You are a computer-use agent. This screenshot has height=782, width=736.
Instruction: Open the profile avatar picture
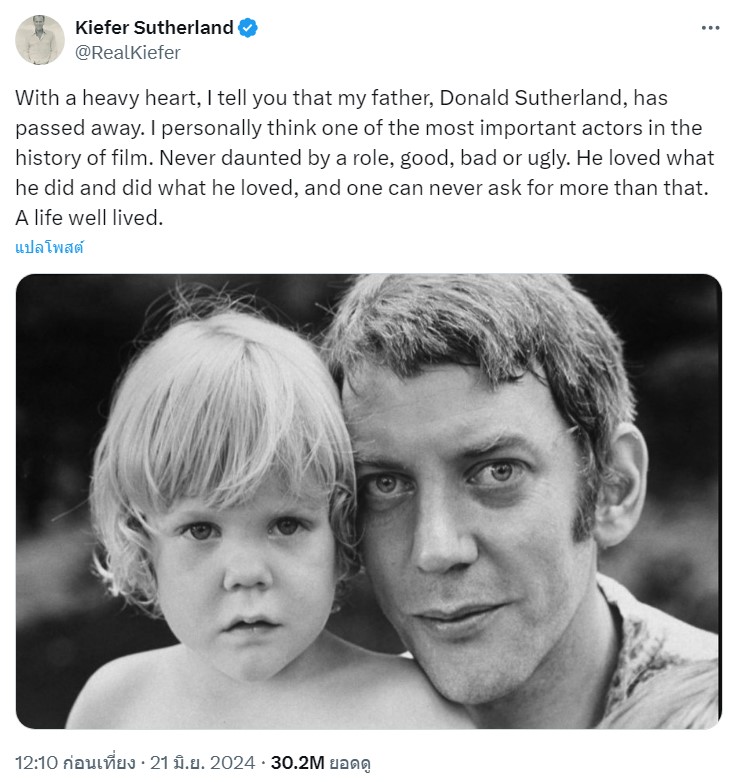click(40, 40)
